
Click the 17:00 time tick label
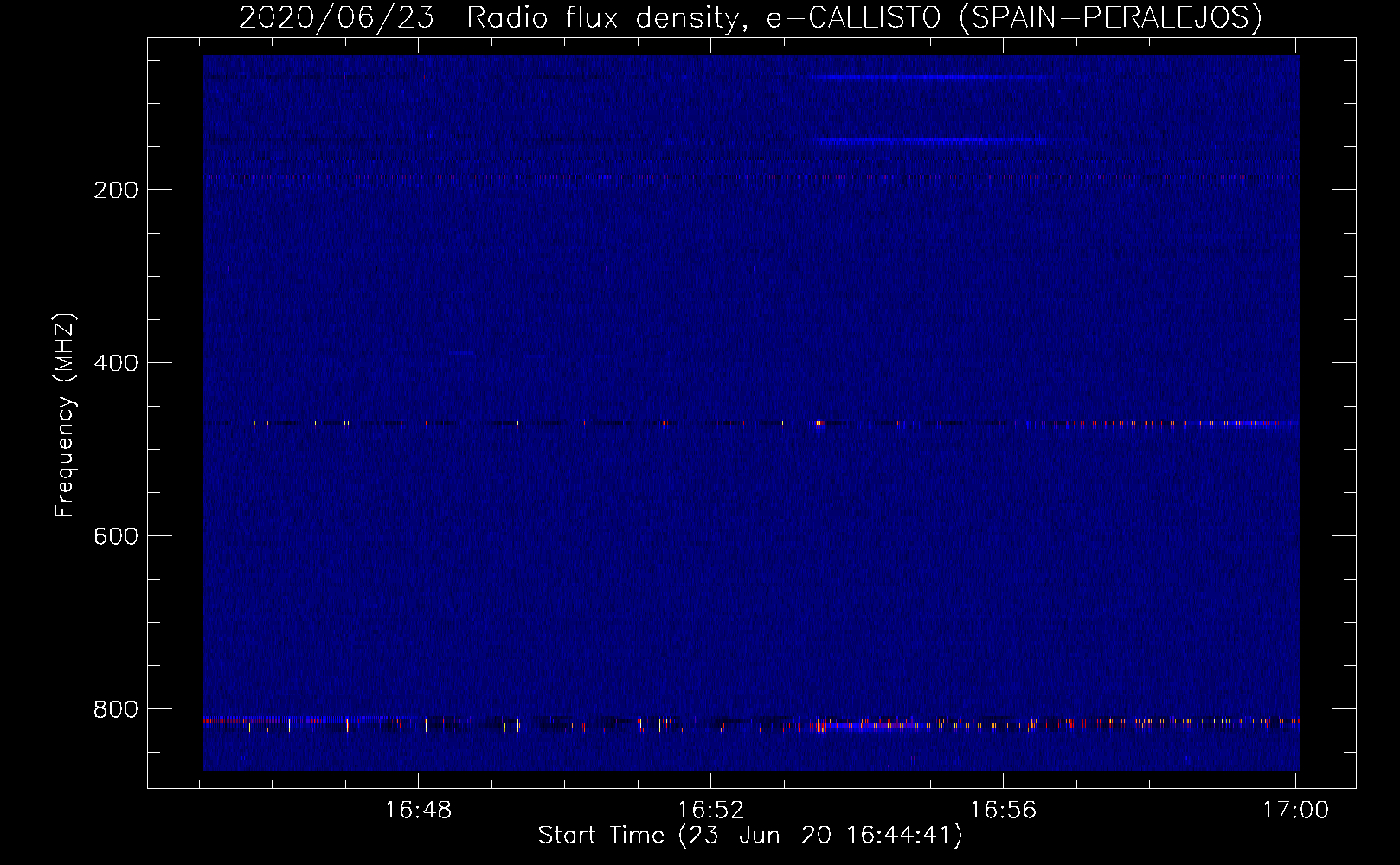(1295, 811)
